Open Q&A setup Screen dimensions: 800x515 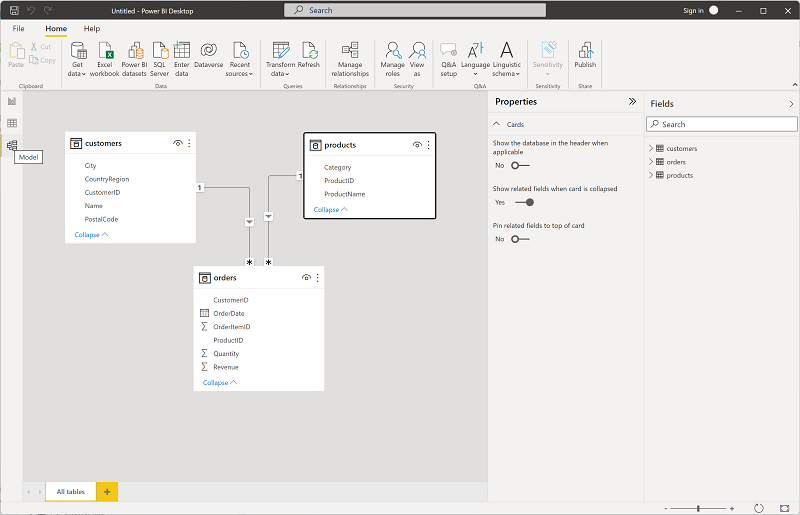(x=448, y=59)
